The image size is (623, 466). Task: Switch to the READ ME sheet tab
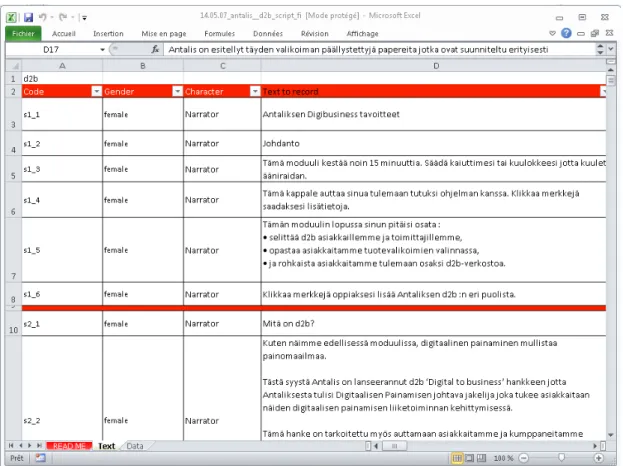click(69, 446)
